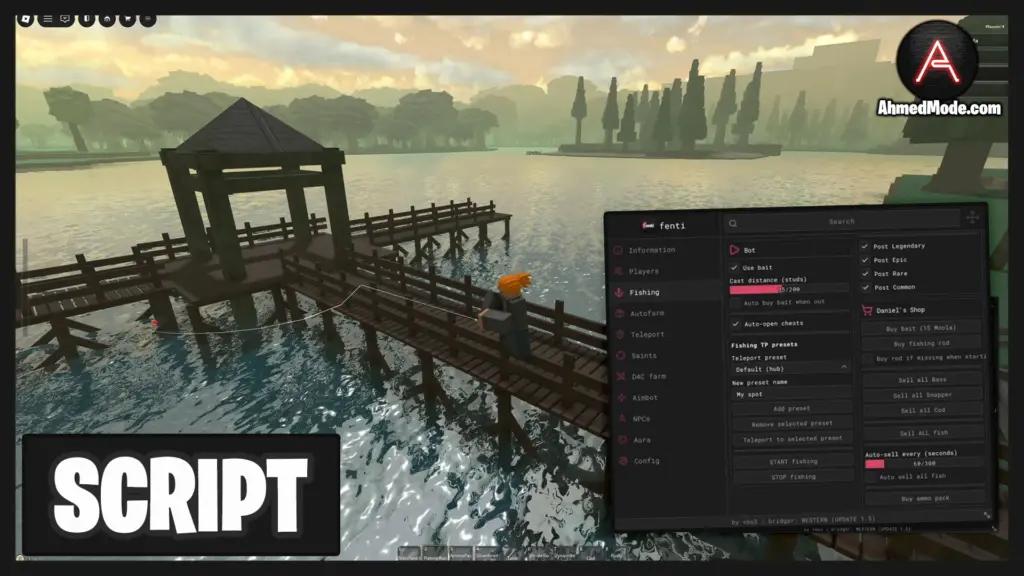This screenshot has width=1024, height=576.
Task: Collapse the Bot section
Action: (x=734, y=250)
